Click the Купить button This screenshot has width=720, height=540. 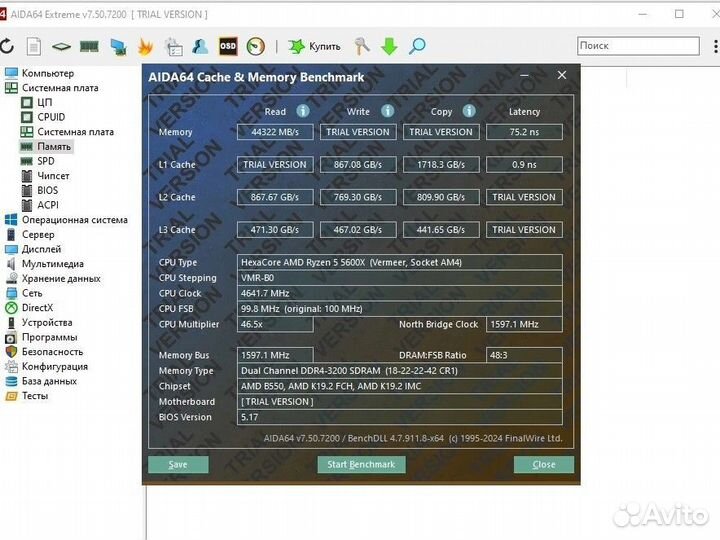tap(315, 46)
